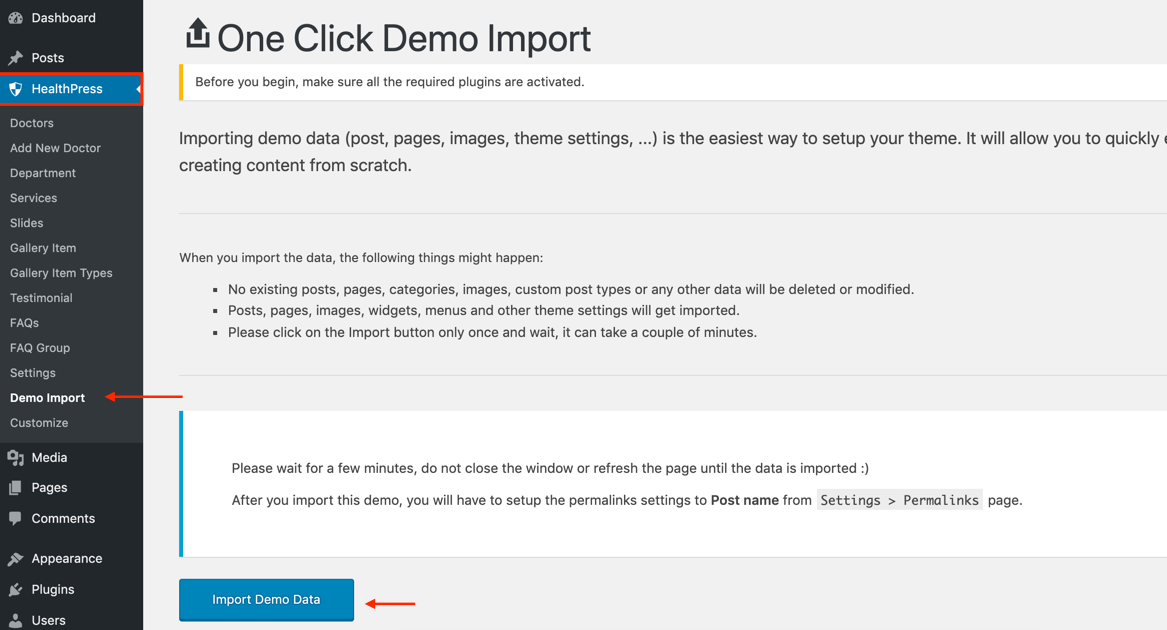Viewport: 1167px width, 630px height.
Task: Select Customize under HealthPress
Action: (x=39, y=423)
